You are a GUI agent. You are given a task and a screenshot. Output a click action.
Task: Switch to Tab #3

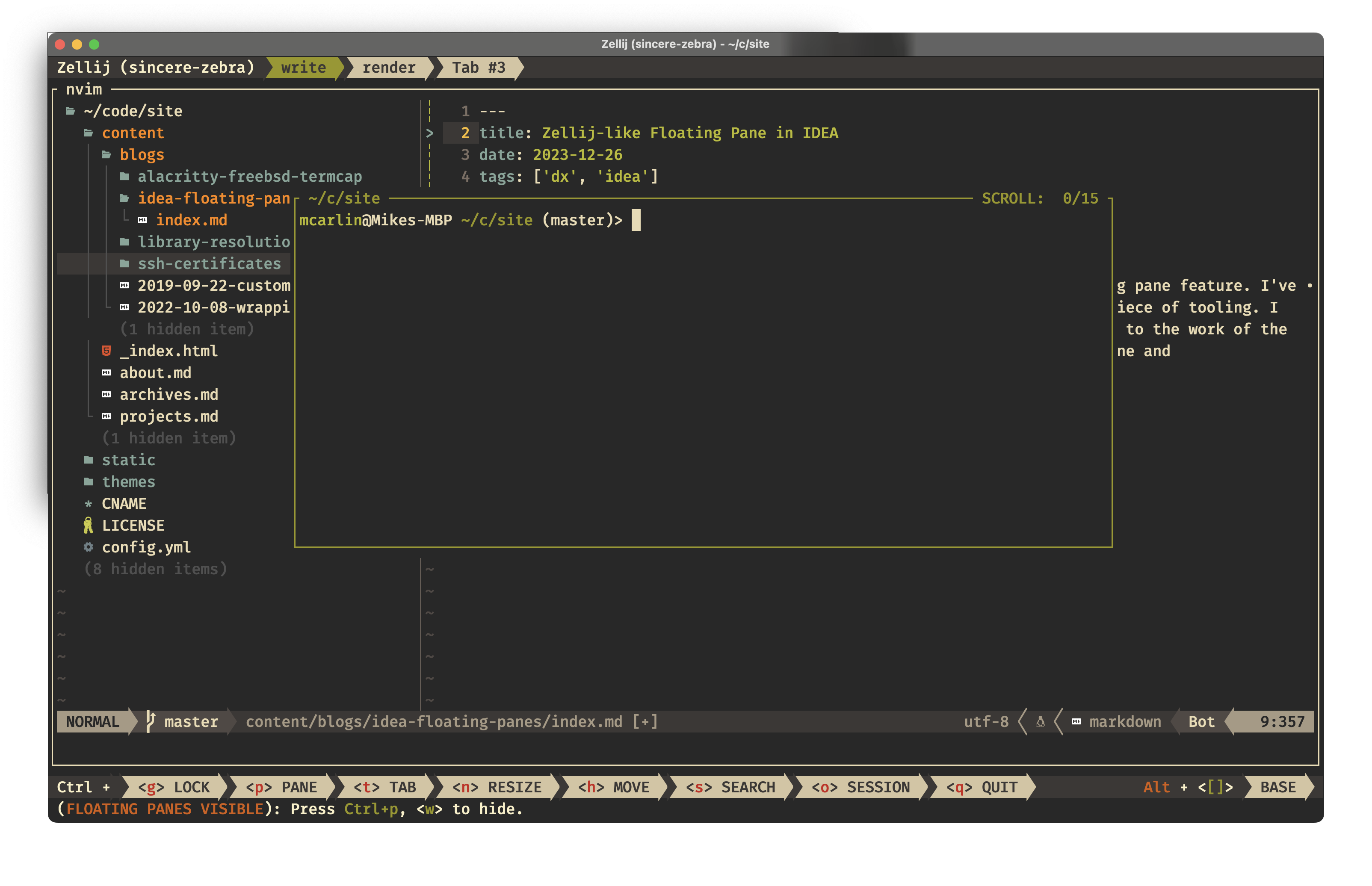(x=479, y=68)
